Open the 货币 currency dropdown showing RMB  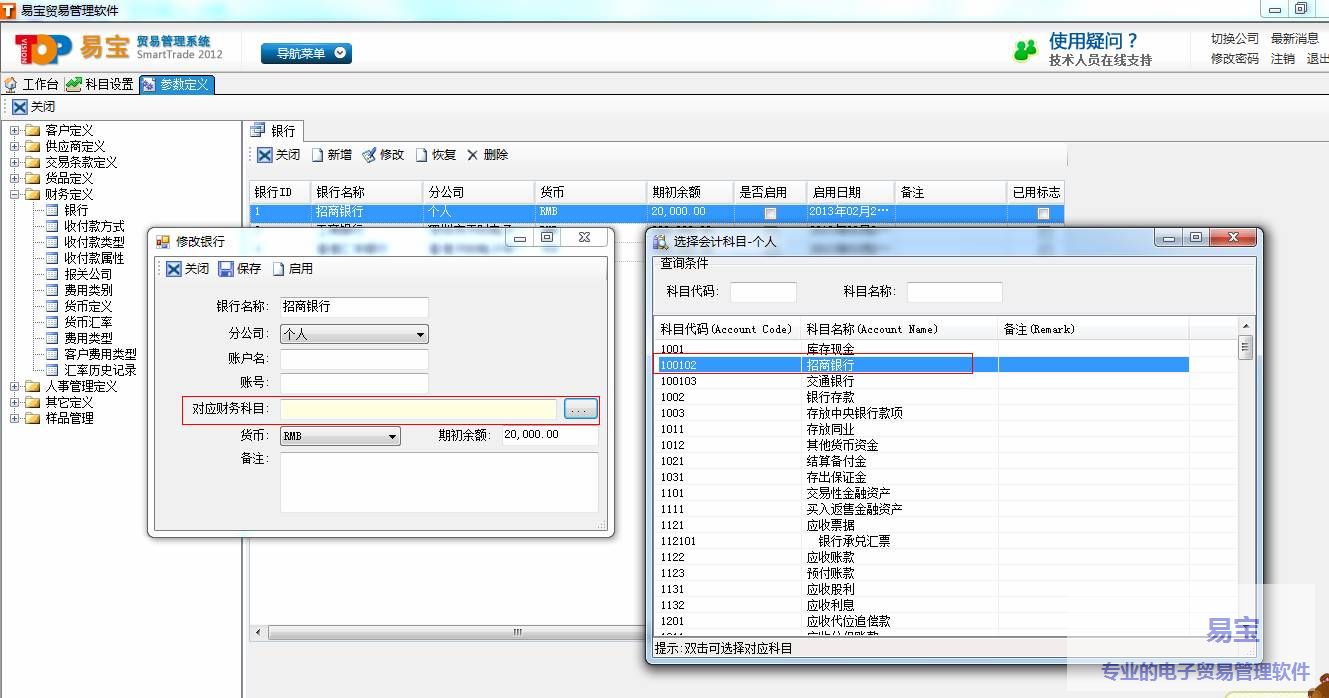[x=340, y=436]
